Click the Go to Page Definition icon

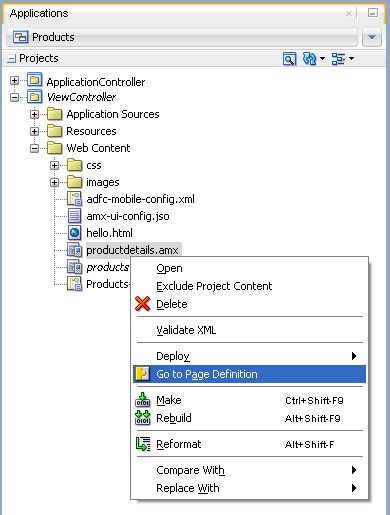[x=142, y=374]
